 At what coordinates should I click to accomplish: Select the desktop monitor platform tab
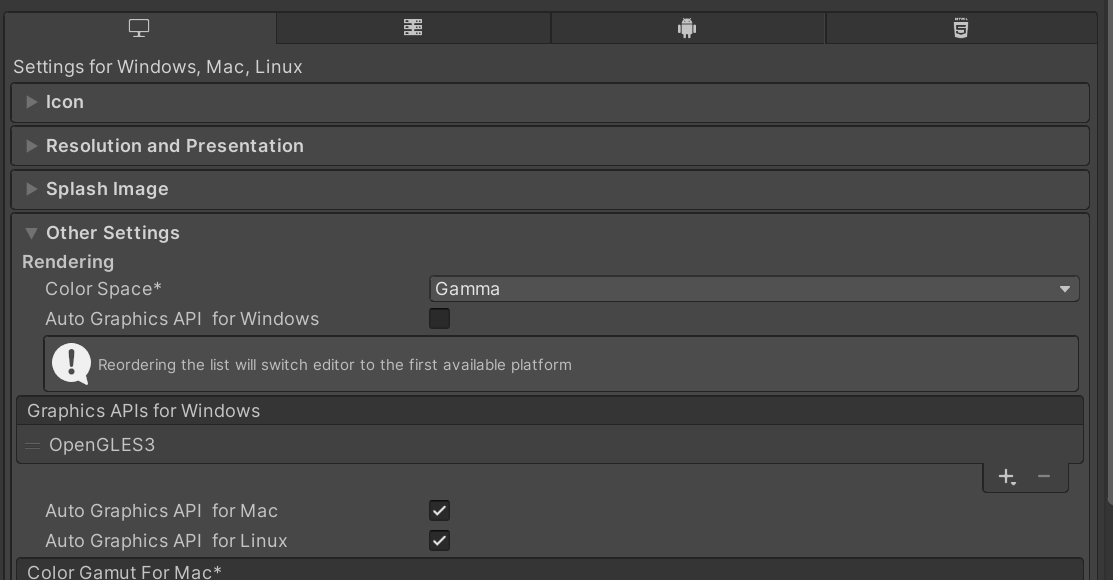(139, 28)
